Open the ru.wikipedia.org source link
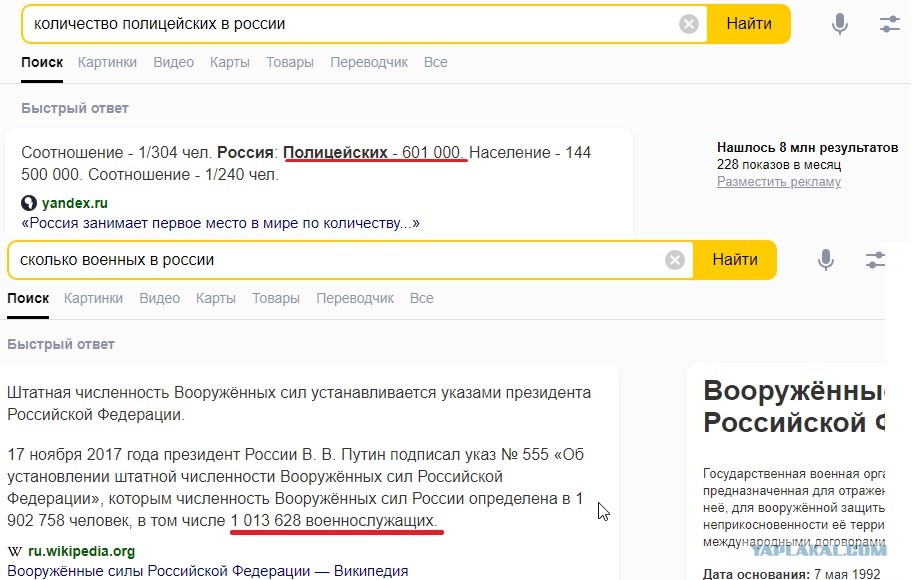This screenshot has width=913, height=580. pyautogui.click(x=82, y=551)
